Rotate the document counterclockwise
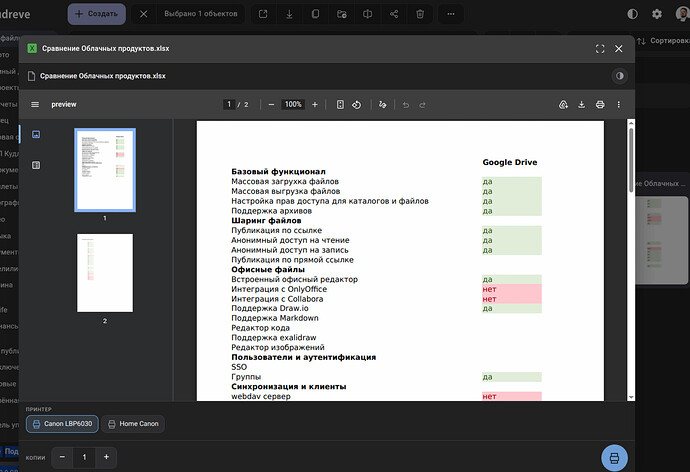 pyautogui.click(x=356, y=105)
